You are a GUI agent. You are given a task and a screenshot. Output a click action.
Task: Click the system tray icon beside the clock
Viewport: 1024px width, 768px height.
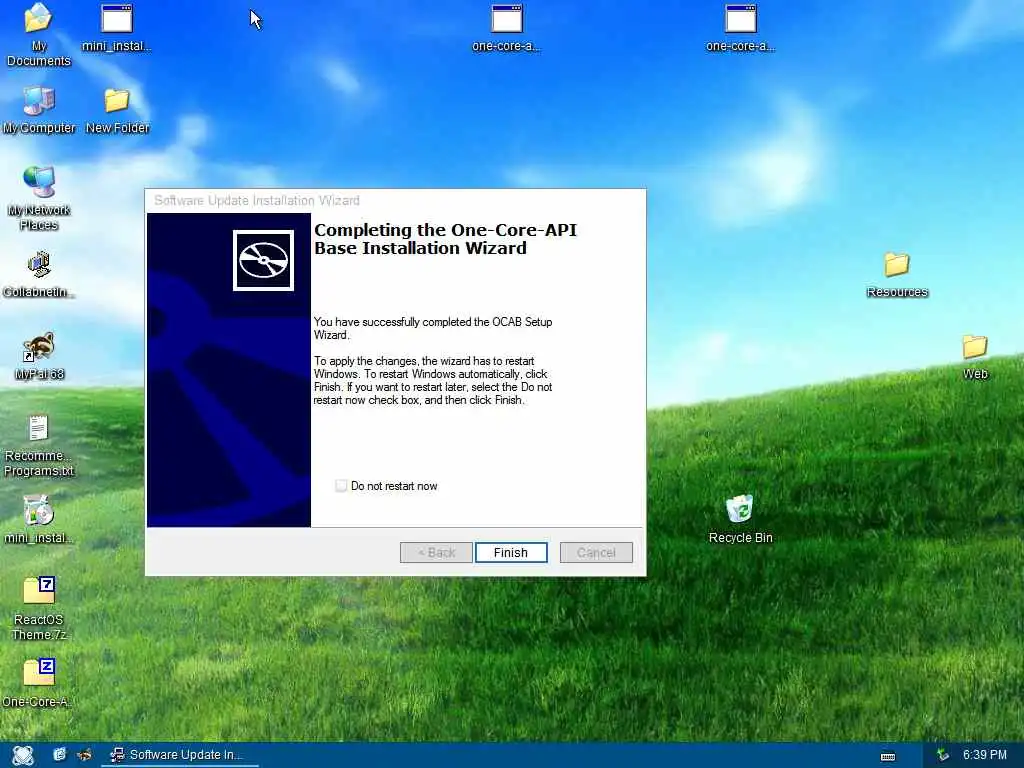pos(942,755)
